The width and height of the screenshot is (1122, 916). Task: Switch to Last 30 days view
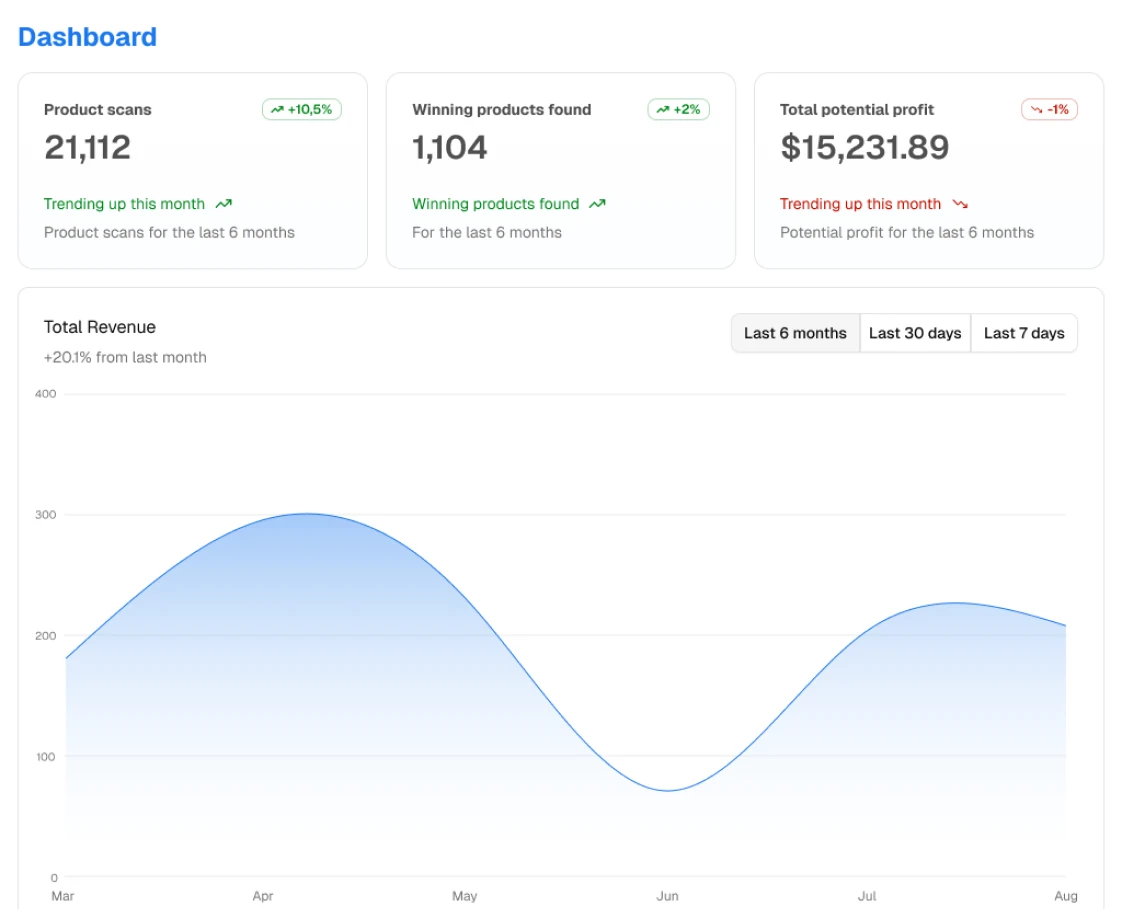tap(915, 333)
